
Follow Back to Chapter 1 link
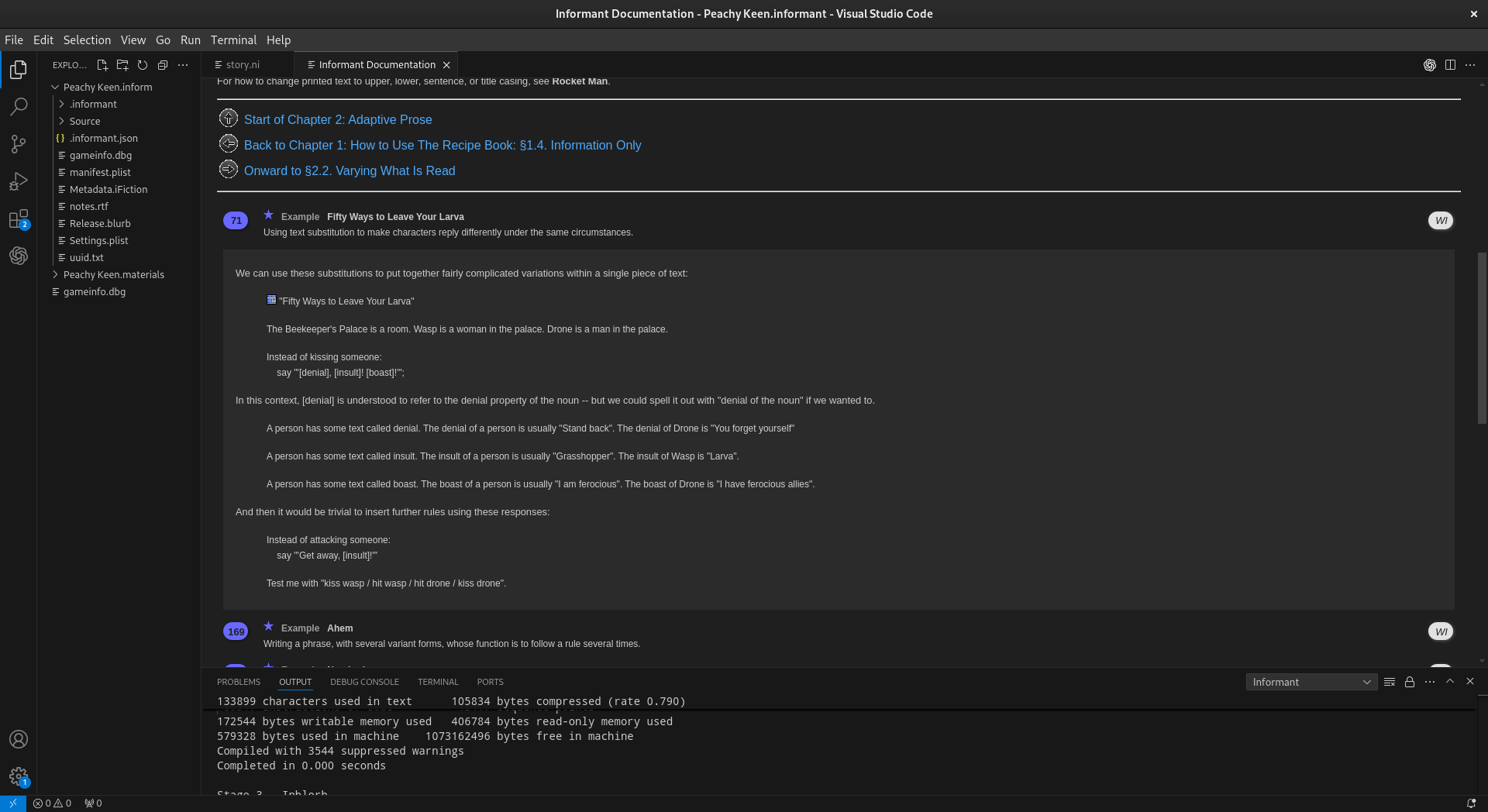pos(443,146)
